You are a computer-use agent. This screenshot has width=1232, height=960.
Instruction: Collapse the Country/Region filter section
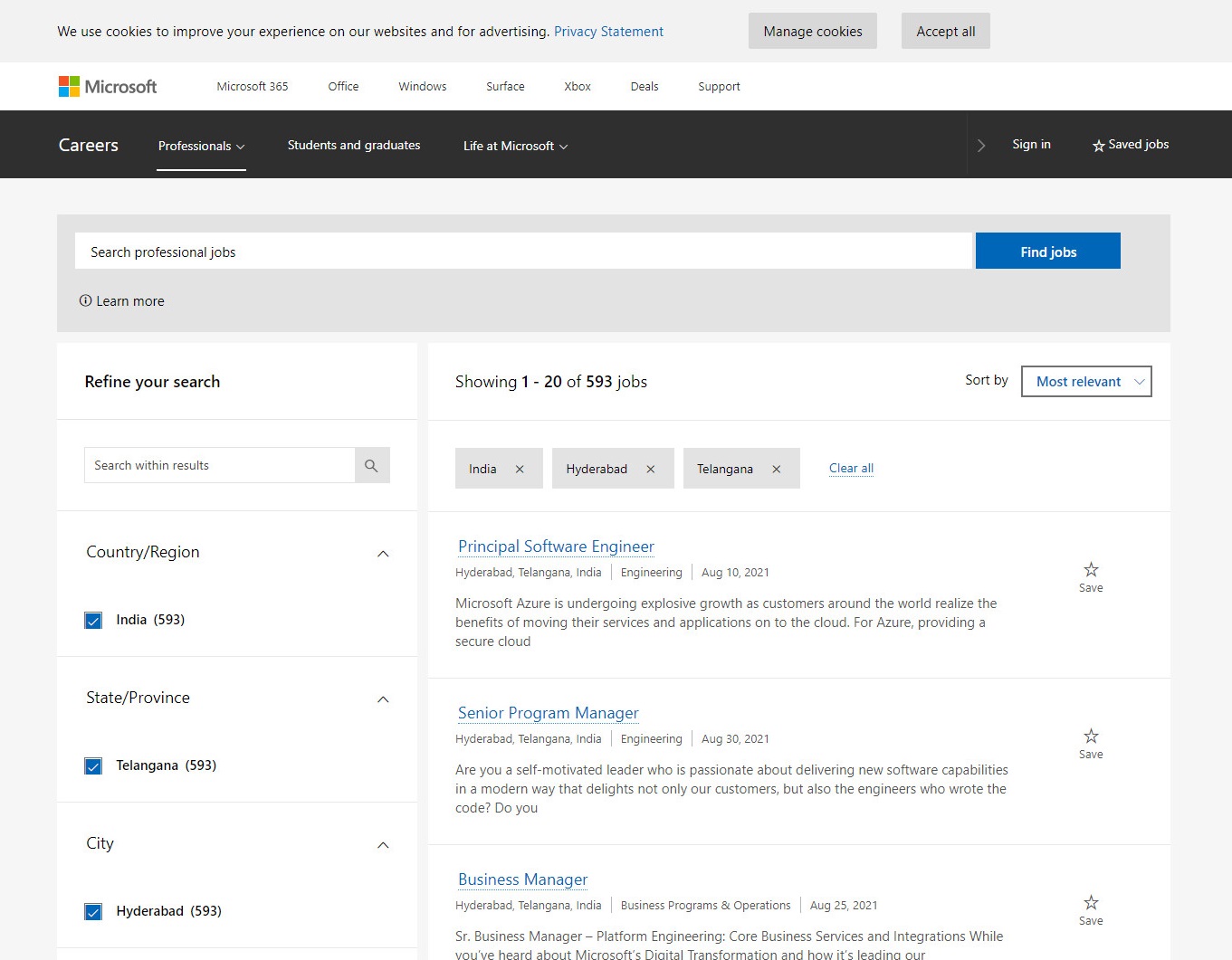pos(383,553)
